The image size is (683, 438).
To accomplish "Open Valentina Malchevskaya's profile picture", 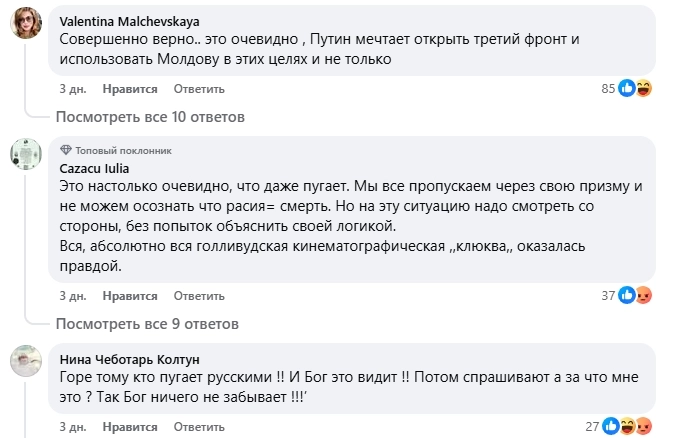I will pyautogui.click(x=25, y=23).
